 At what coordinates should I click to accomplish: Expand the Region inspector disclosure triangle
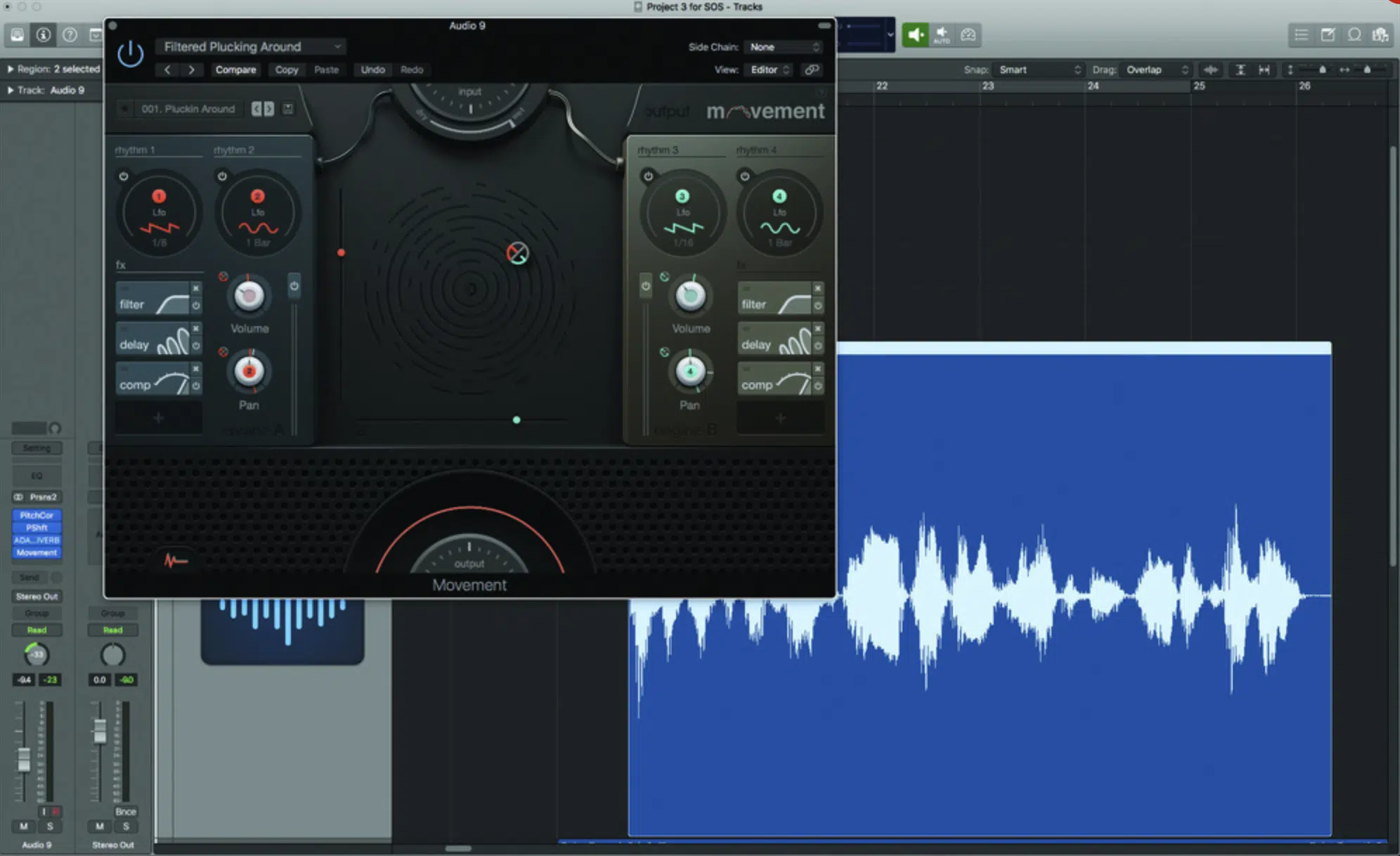coord(10,69)
